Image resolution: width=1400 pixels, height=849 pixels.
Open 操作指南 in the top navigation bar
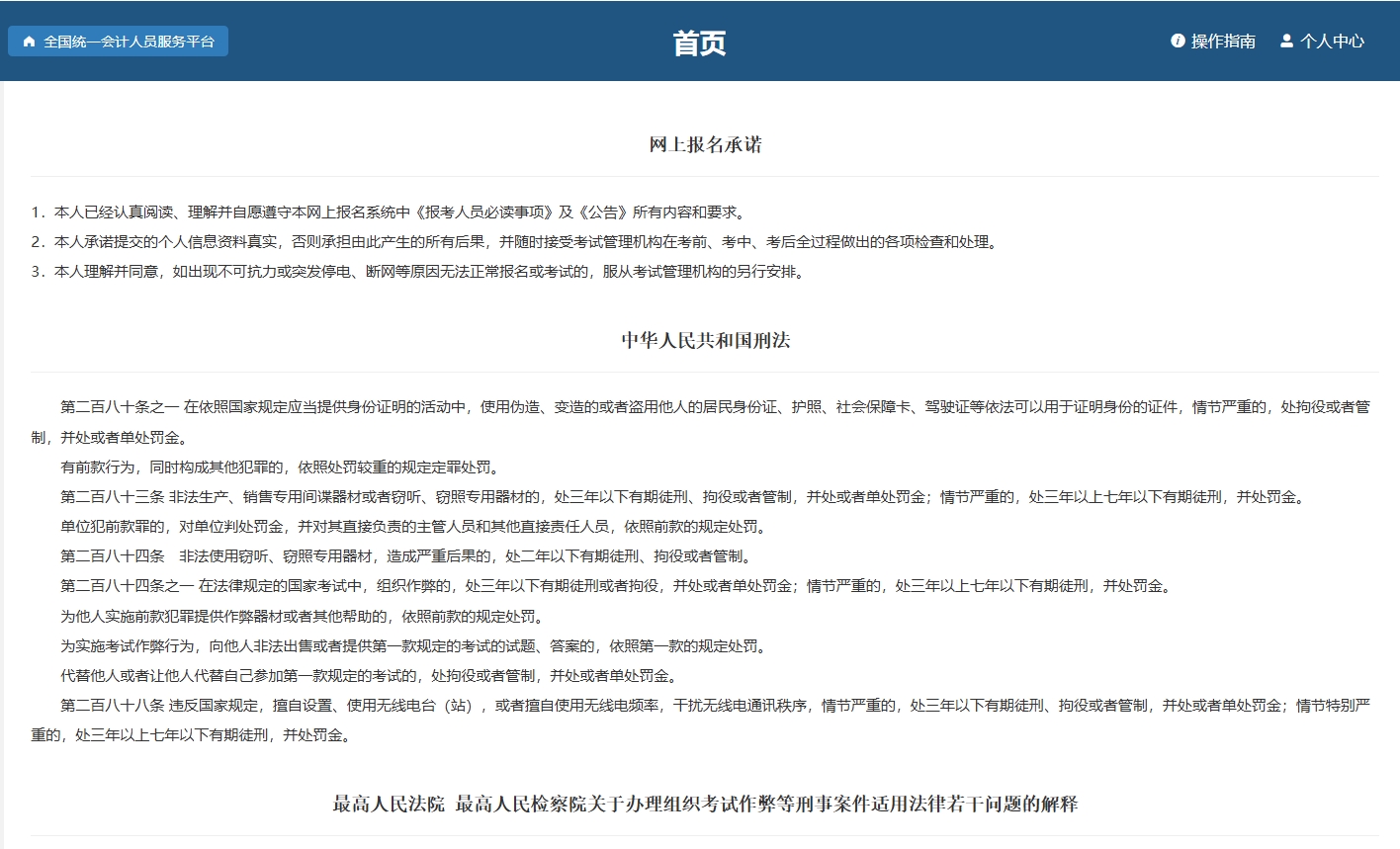(1221, 42)
